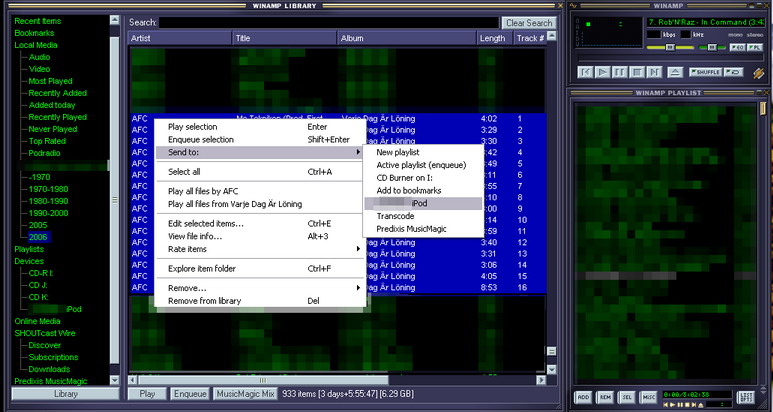Expand Remove... submenu arrow
Viewport: 773px width, 412px height.
pyautogui.click(x=358, y=288)
